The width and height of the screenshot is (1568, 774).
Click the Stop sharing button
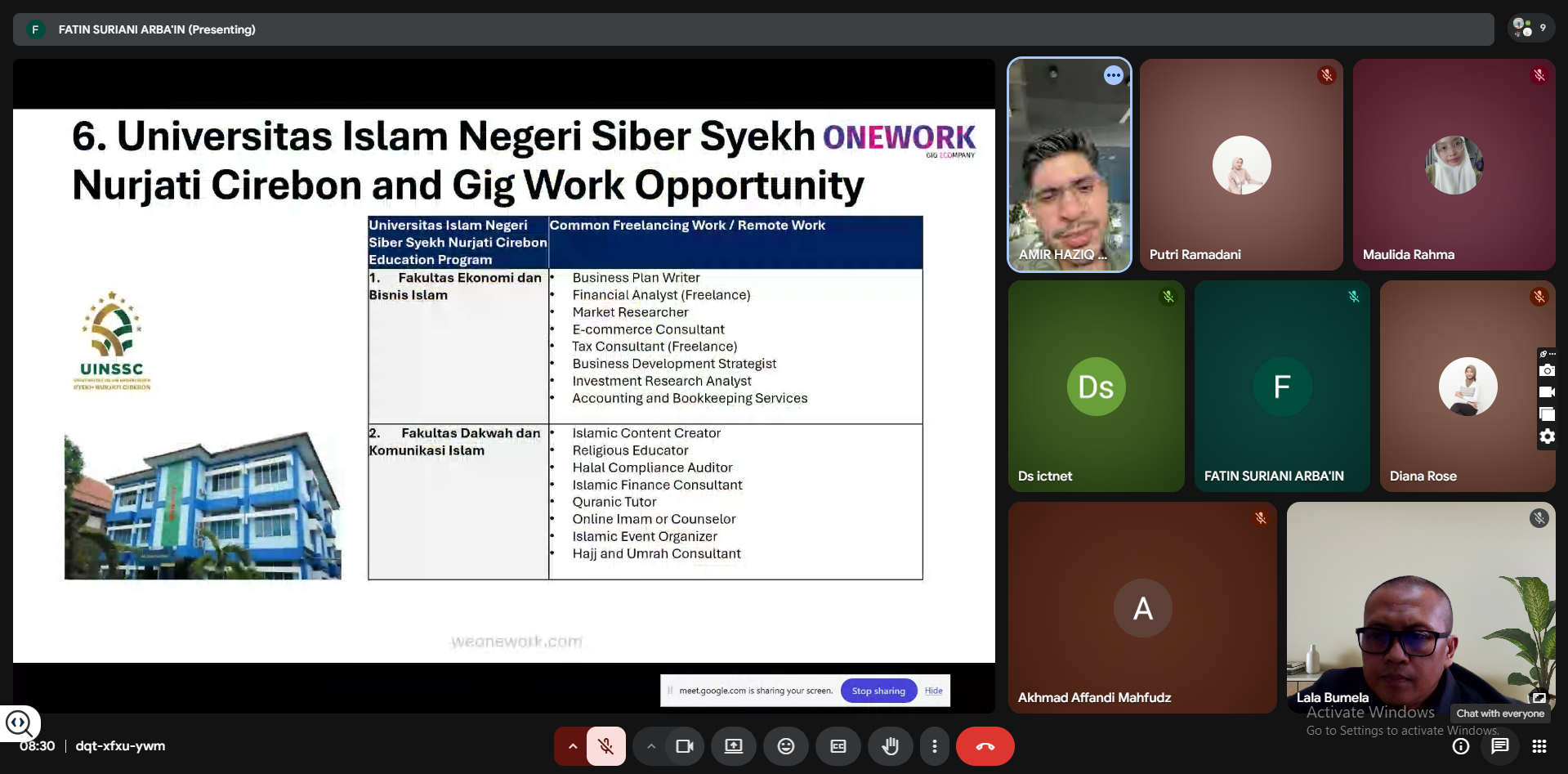pos(878,691)
